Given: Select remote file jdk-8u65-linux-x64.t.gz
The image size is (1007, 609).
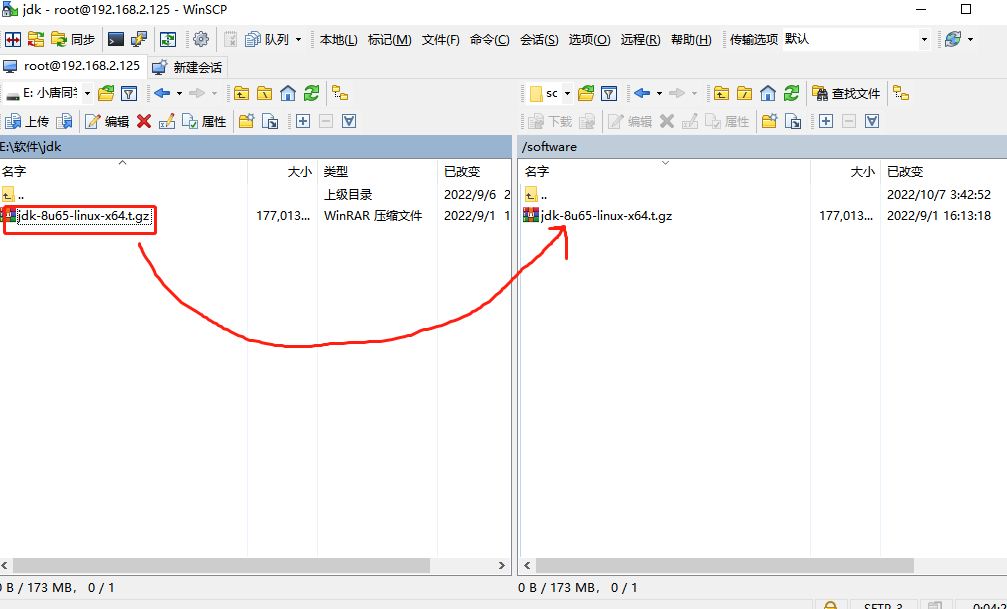Looking at the screenshot, I should (606, 216).
